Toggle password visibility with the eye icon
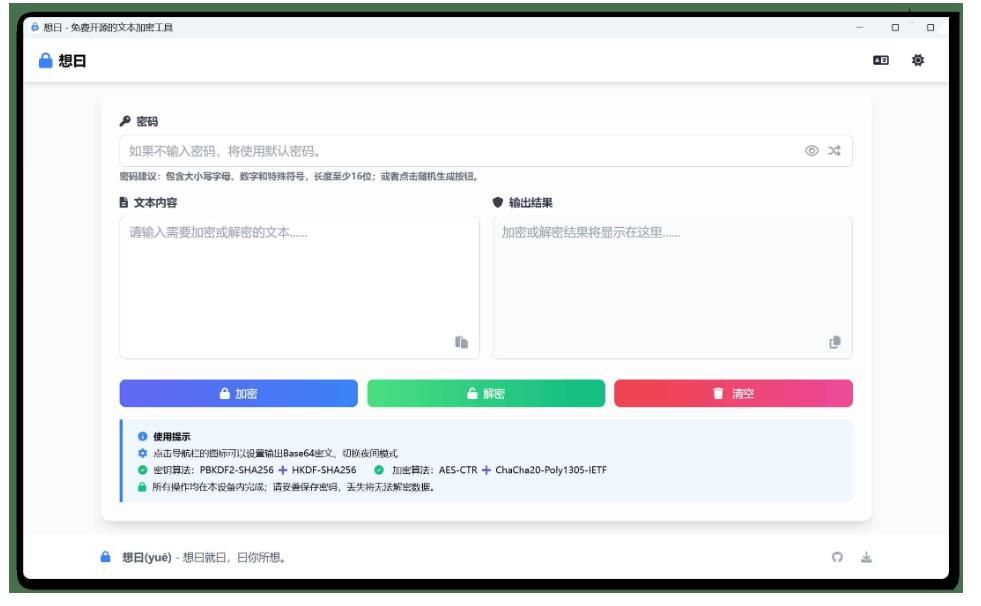Screen dimensions: 981x606 (x=811, y=151)
